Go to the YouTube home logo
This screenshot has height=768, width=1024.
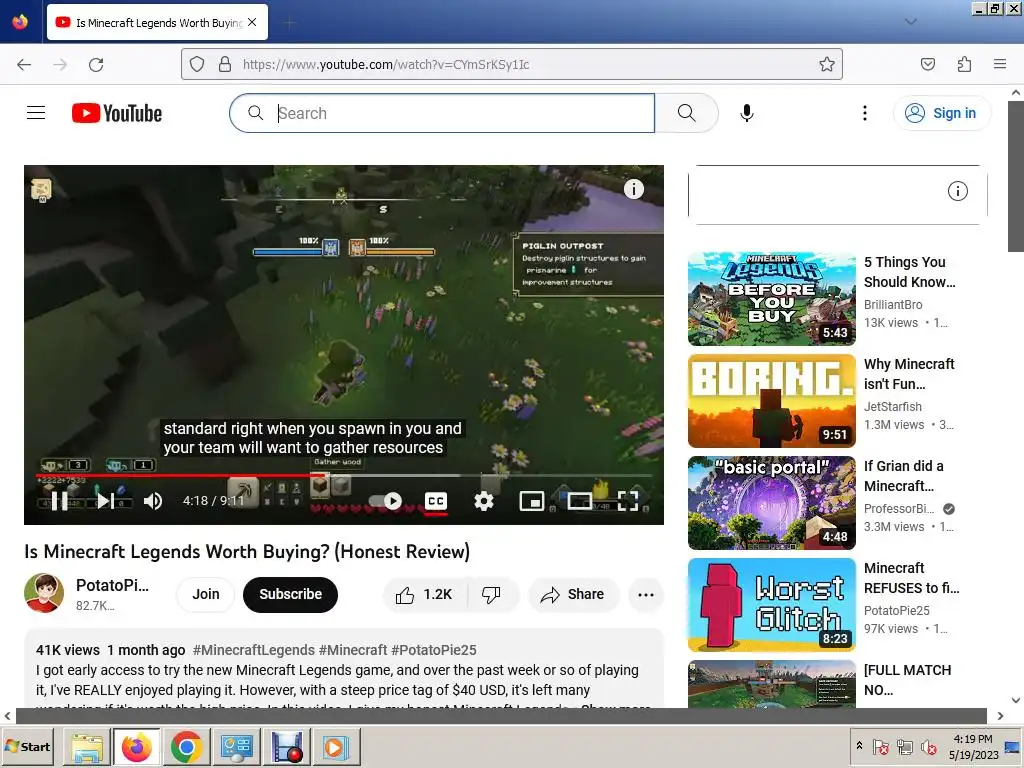click(117, 113)
